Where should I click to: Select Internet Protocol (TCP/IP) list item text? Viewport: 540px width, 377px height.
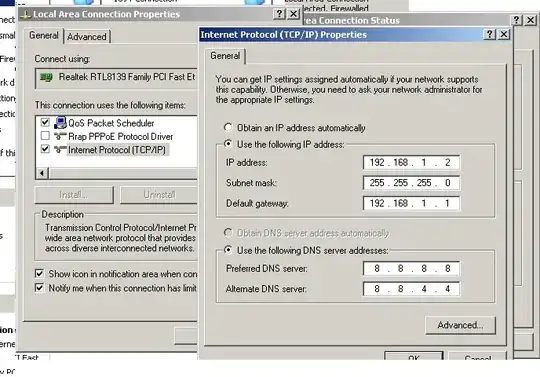pyautogui.click(x=117, y=150)
